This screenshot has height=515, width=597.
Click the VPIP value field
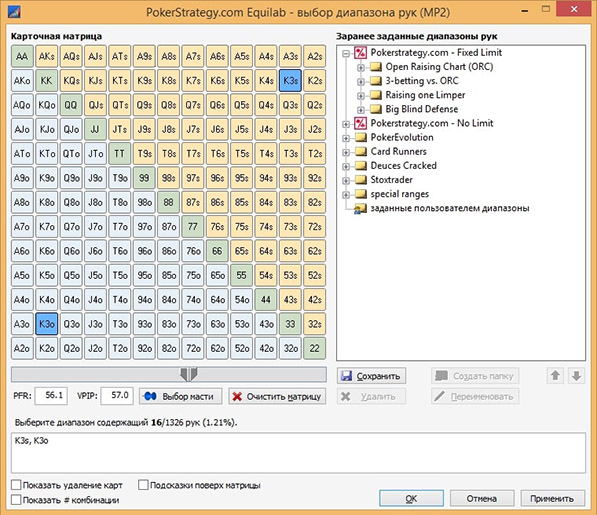coord(117,396)
